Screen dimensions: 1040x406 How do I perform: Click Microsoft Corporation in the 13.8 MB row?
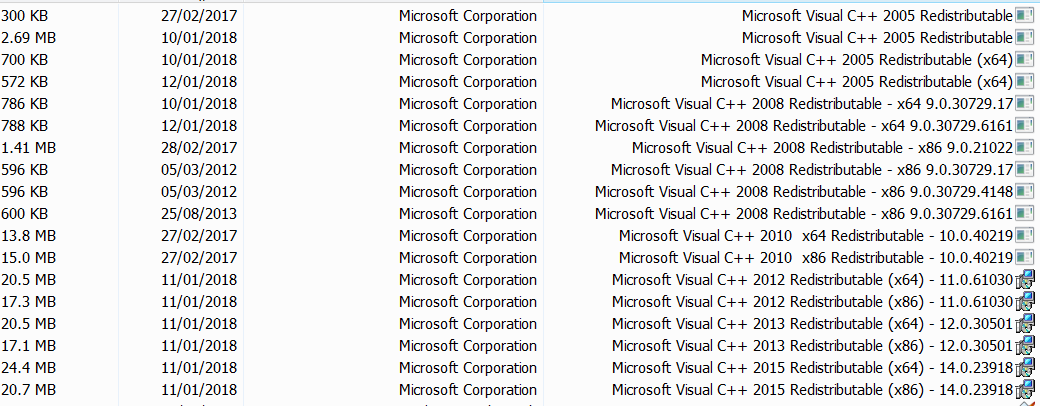468,235
